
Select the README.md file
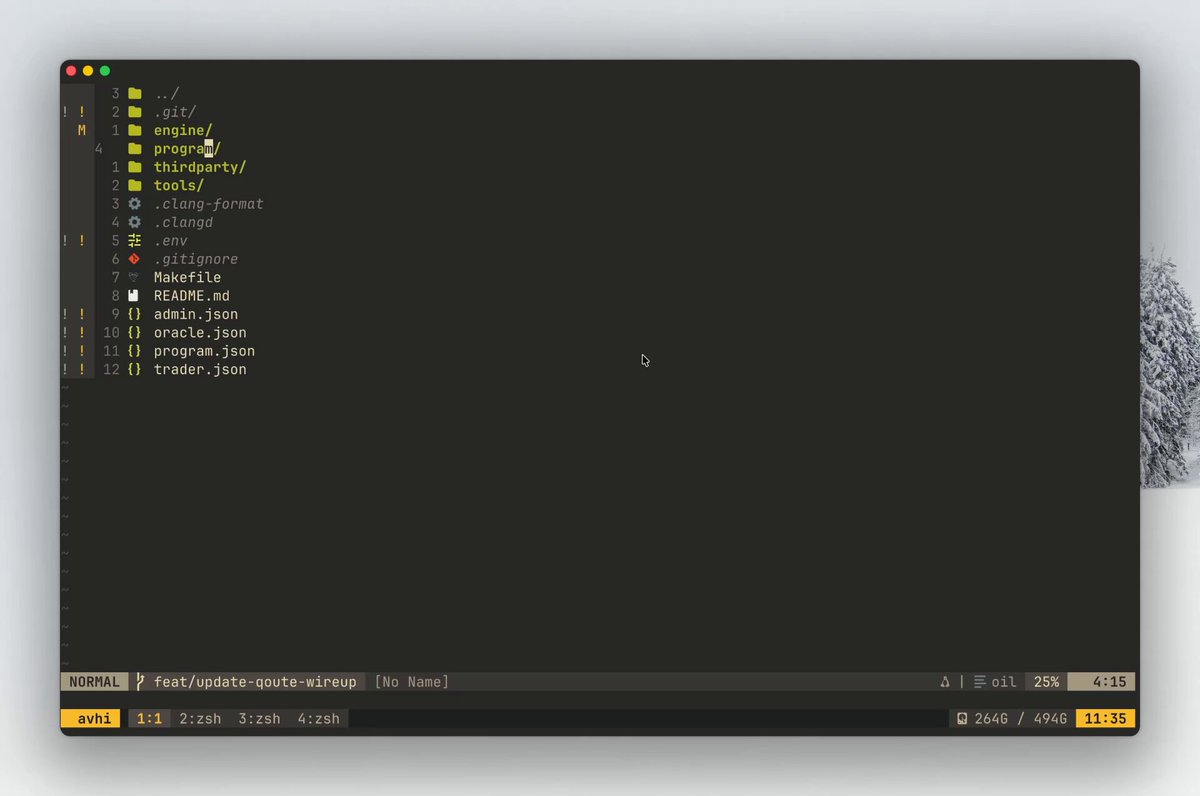pos(192,296)
